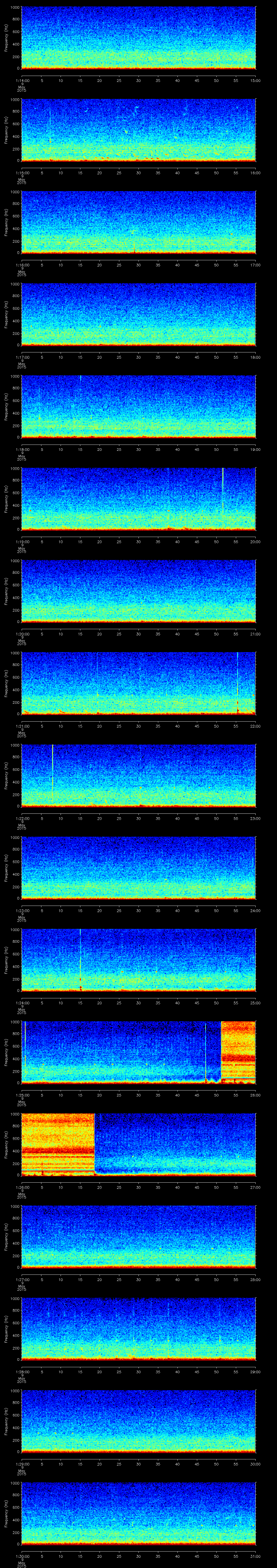Click the 27:00 end time label
The image size is (277, 1568).
click(x=256, y=1187)
